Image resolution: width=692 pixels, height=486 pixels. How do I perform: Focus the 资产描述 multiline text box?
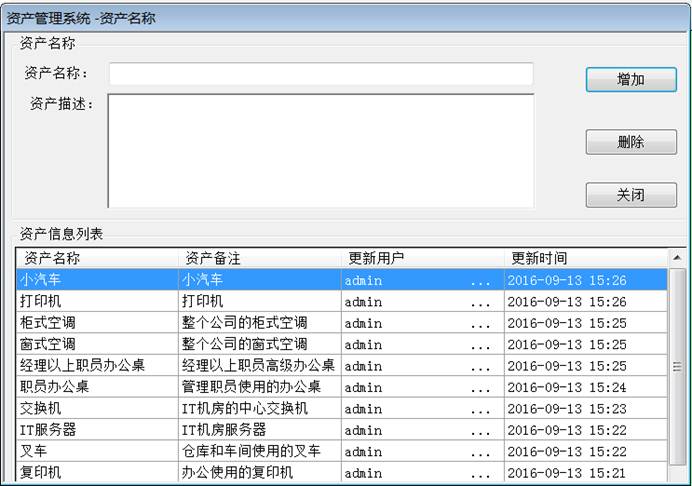pyautogui.click(x=321, y=151)
